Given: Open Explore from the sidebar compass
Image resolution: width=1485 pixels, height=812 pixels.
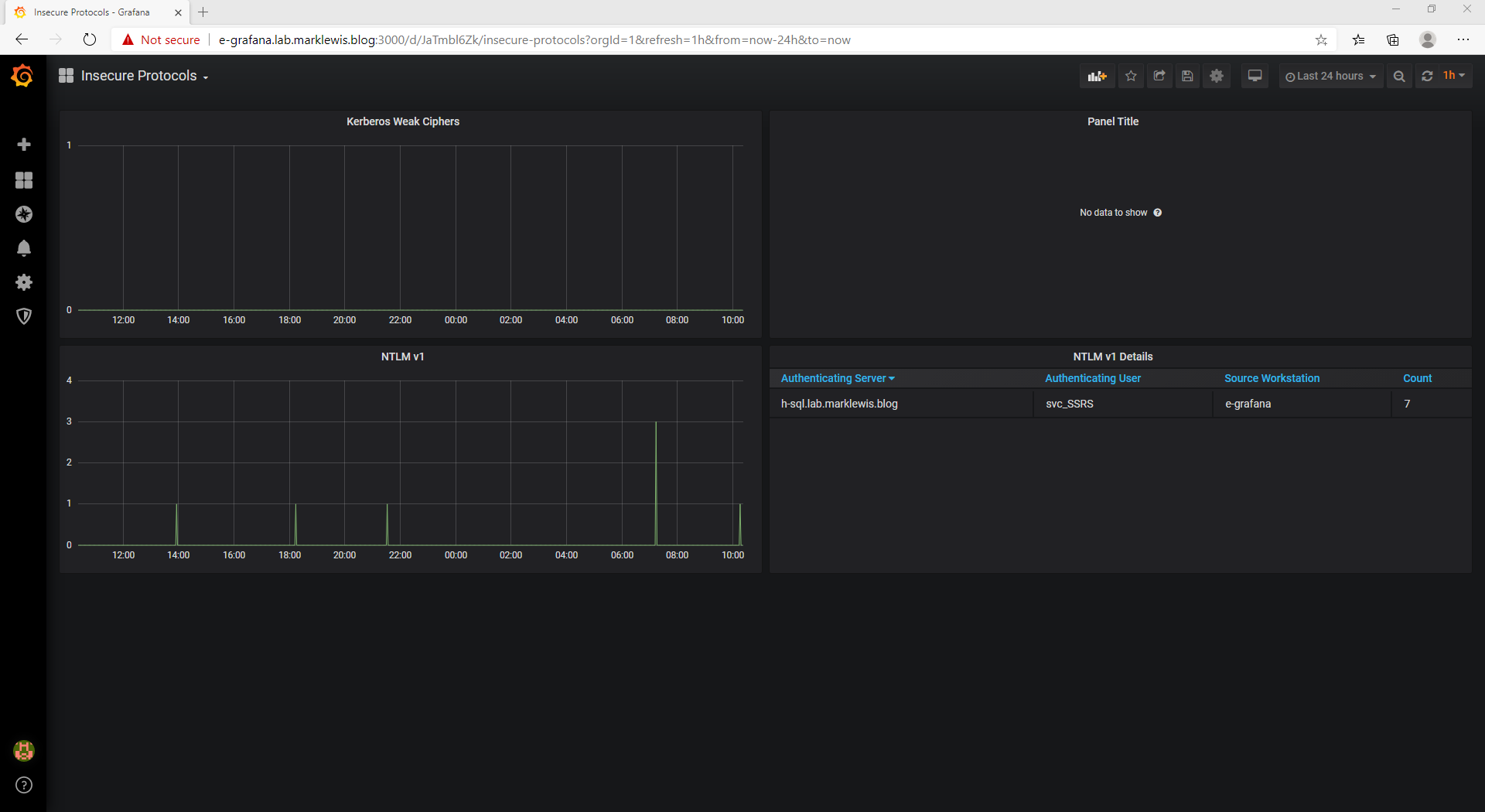Looking at the screenshot, I should click(24, 214).
